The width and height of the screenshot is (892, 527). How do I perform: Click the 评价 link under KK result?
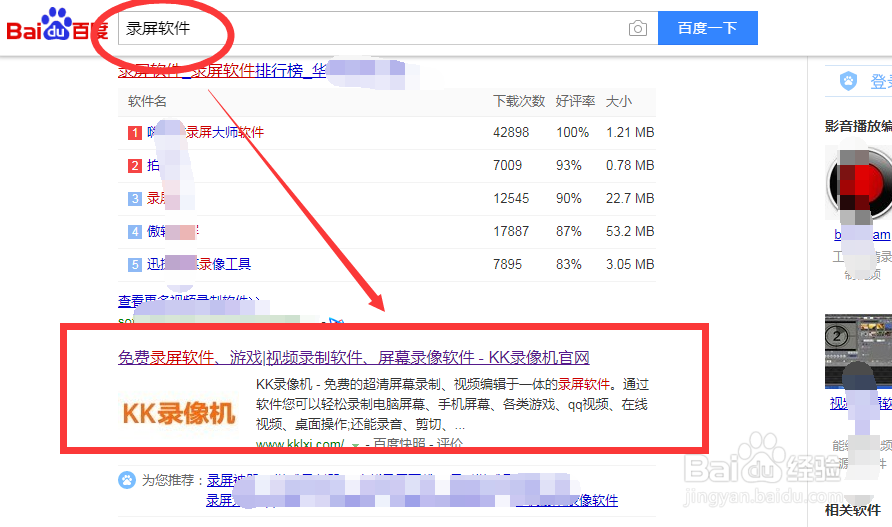[449, 443]
